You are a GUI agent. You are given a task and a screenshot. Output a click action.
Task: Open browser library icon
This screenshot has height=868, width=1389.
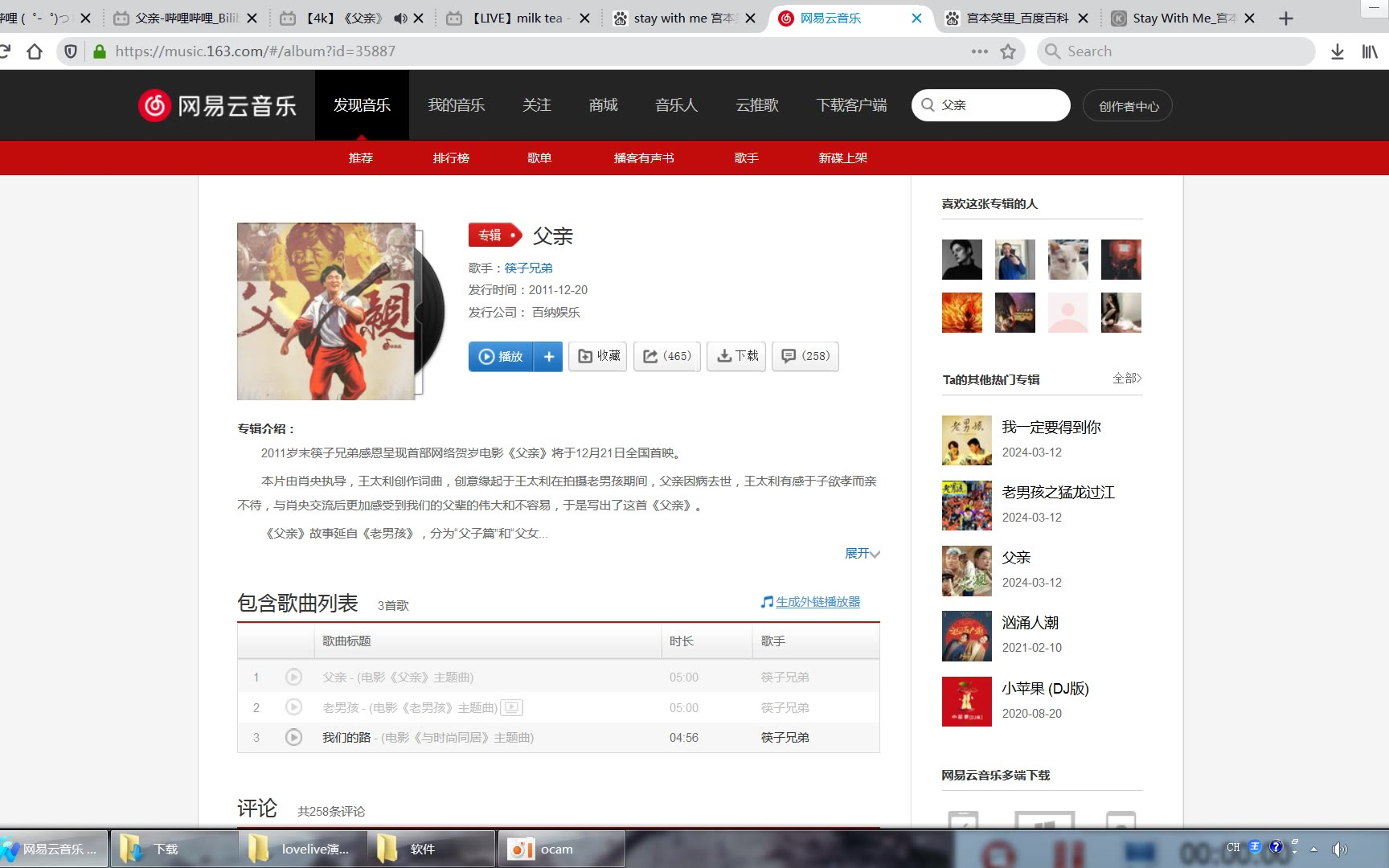(1370, 51)
